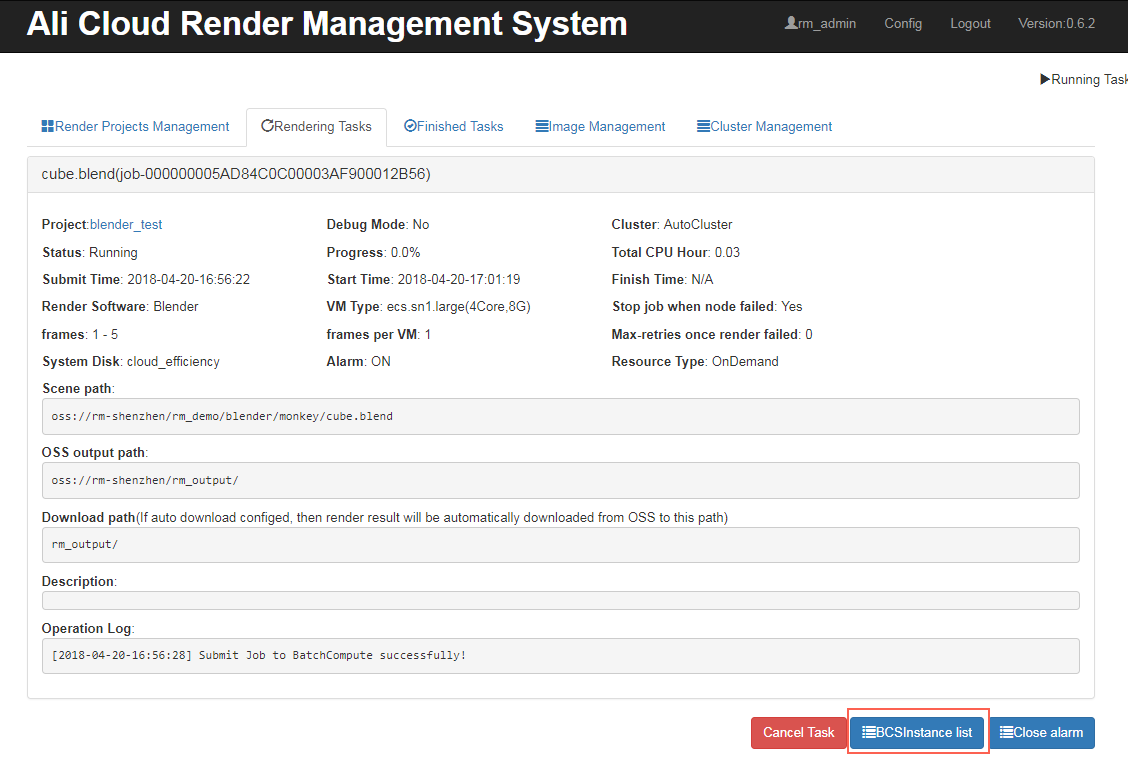Click the Version:0.6.2 label
1128x766 pixels.
click(1056, 23)
